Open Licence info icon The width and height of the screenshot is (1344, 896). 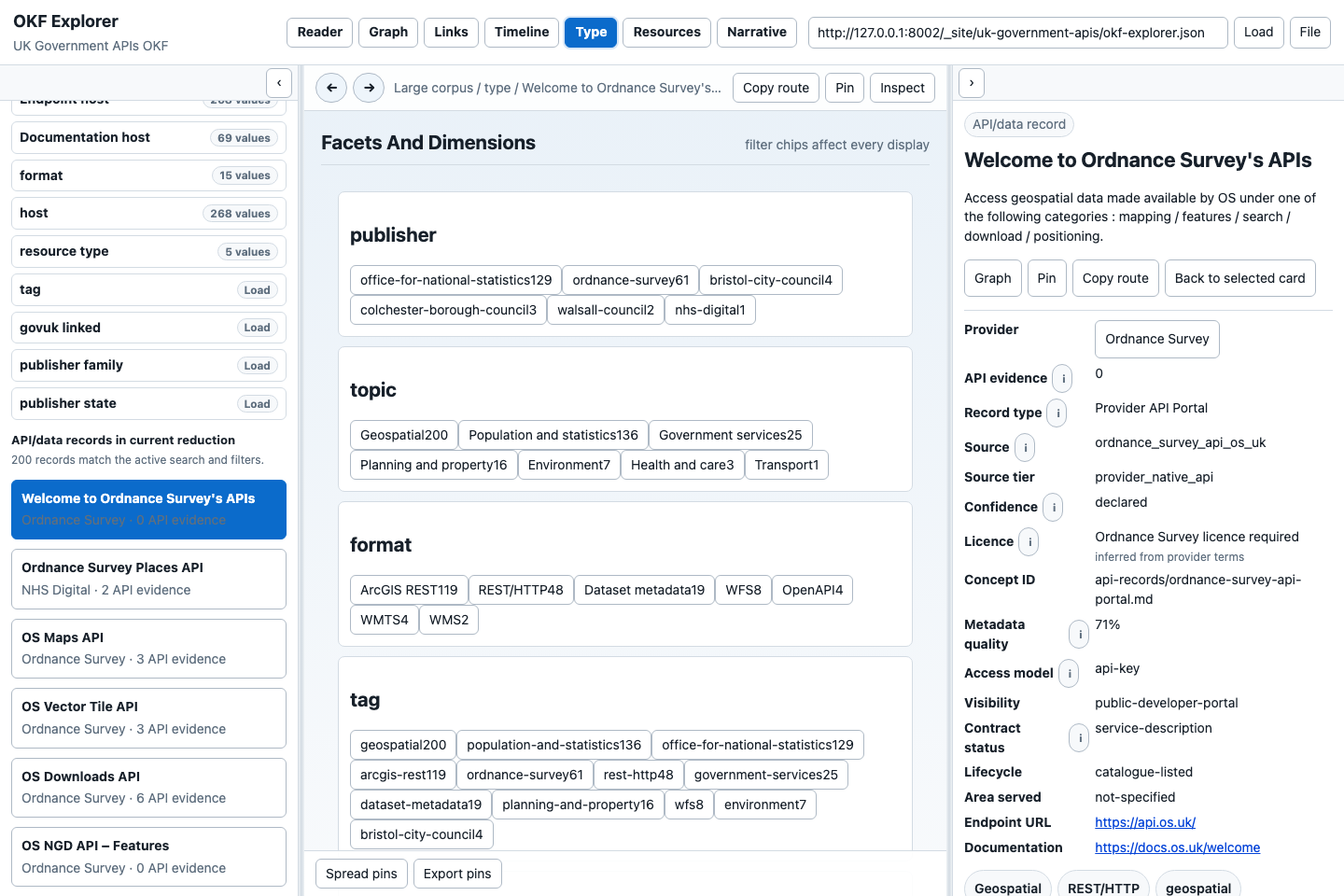click(x=1029, y=541)
